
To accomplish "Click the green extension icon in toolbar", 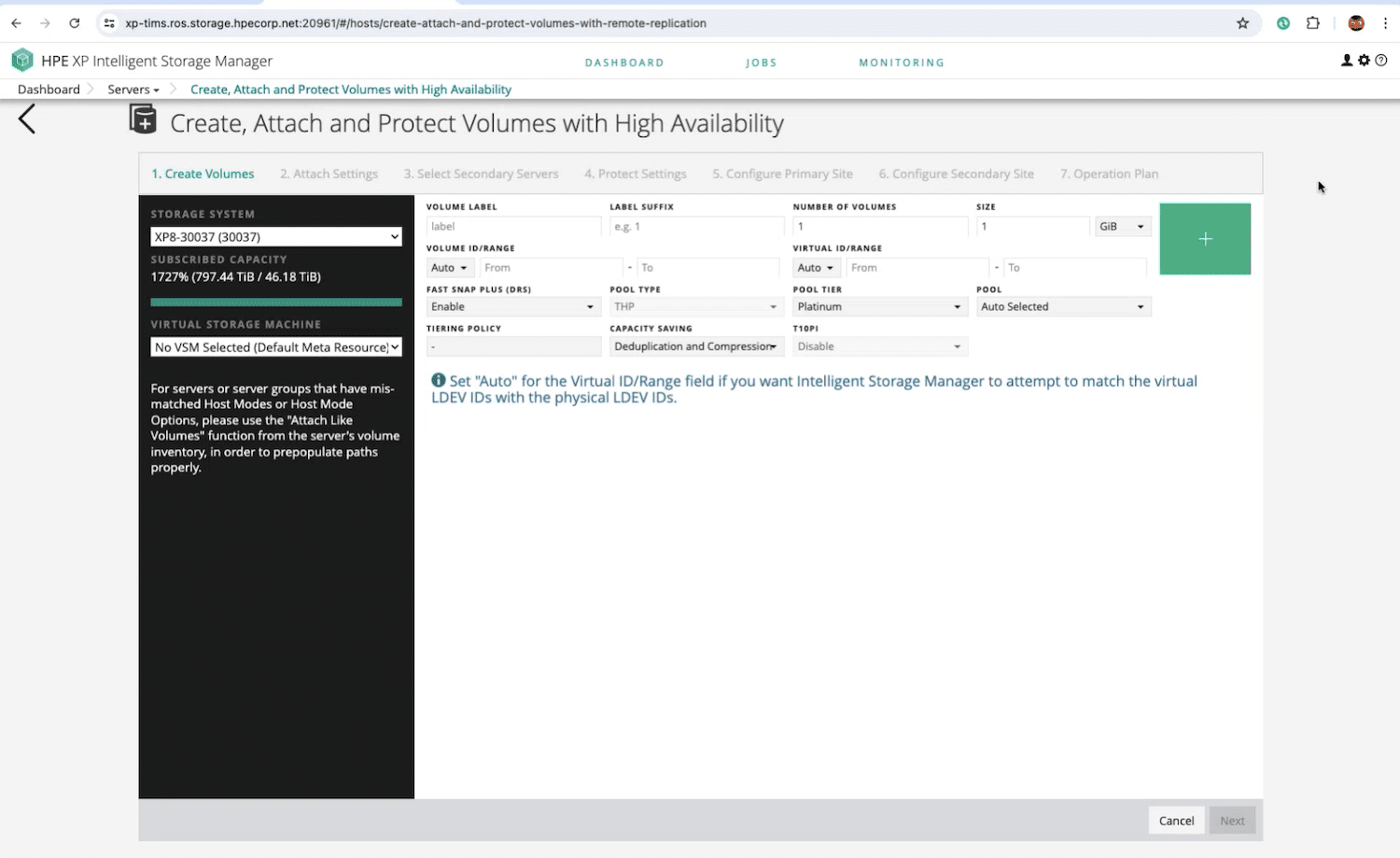I will click(1283, 23).
